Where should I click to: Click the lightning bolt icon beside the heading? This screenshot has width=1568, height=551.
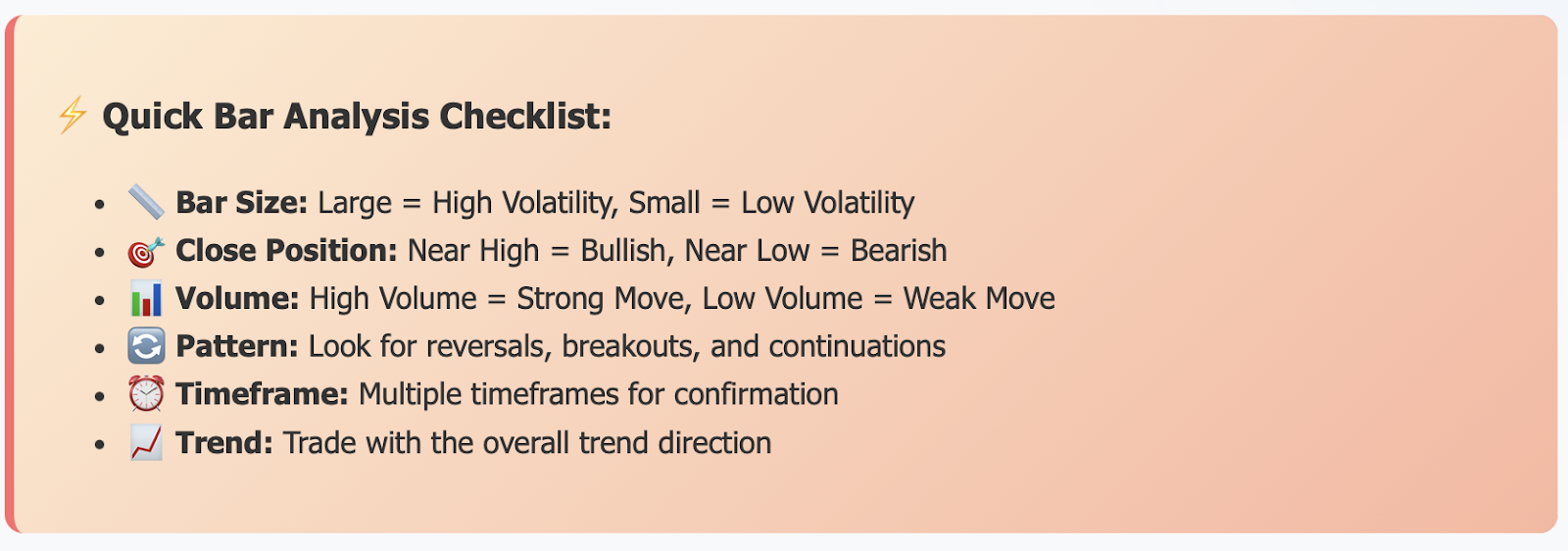pyautogui.click(x=72, y=116)
